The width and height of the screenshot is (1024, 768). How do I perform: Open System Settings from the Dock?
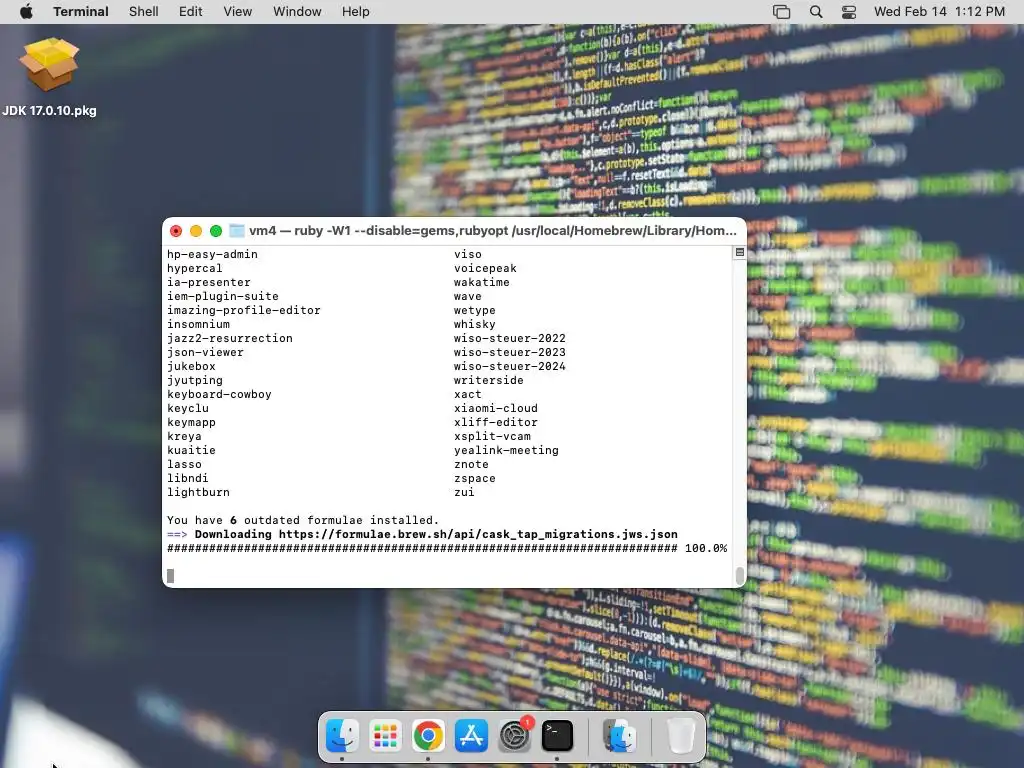coord(515,736)
